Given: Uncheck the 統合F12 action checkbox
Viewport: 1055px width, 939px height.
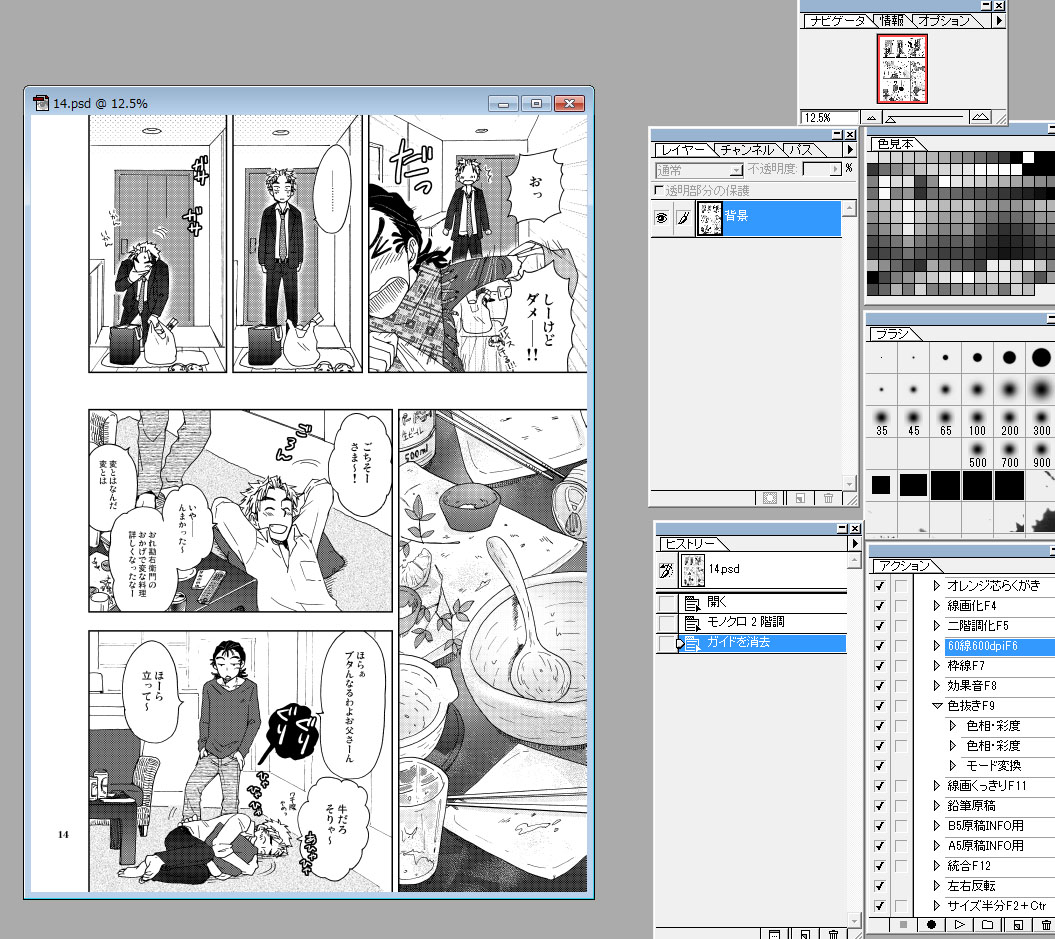Looking at the screenshot, I should click(x=879, y=866).
